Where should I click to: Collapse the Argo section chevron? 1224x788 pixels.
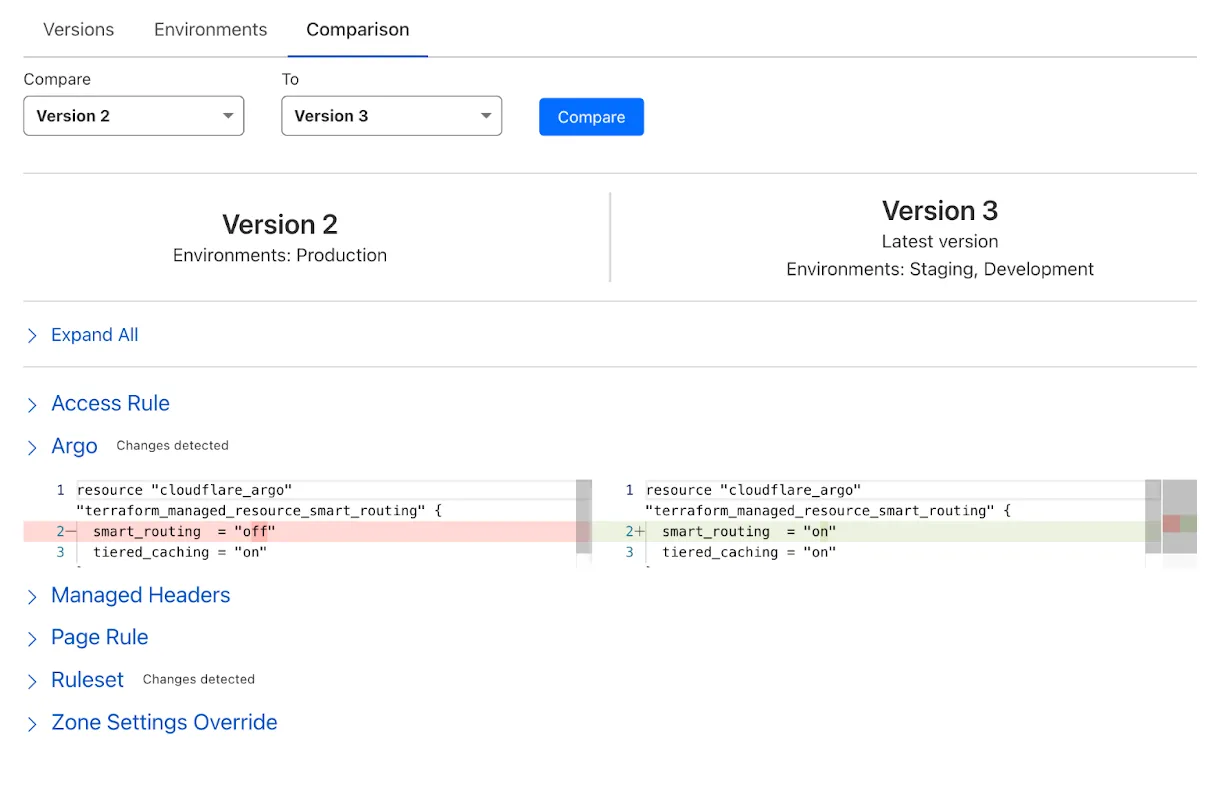[31, 446]
